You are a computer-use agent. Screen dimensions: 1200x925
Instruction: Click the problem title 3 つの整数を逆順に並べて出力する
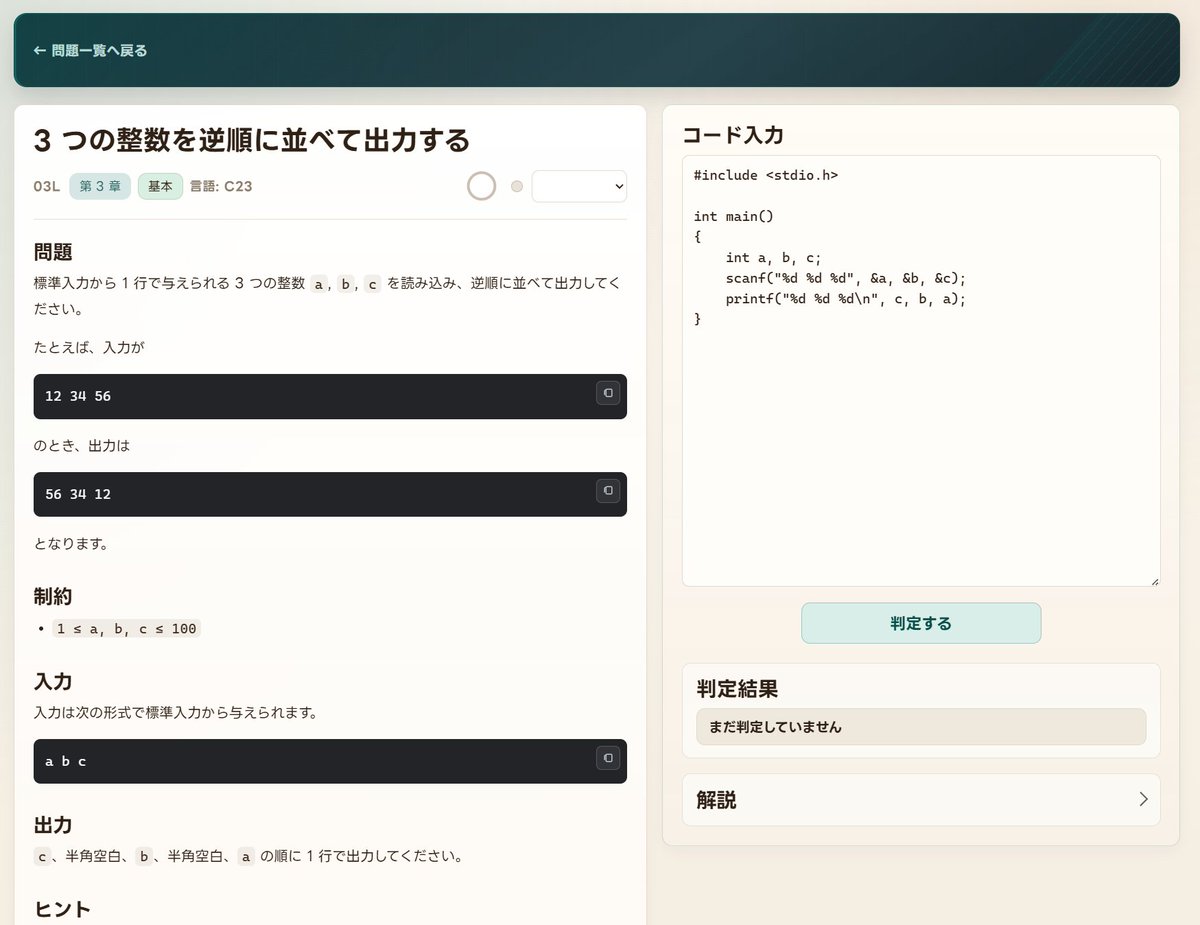click(x=252, y=140)
